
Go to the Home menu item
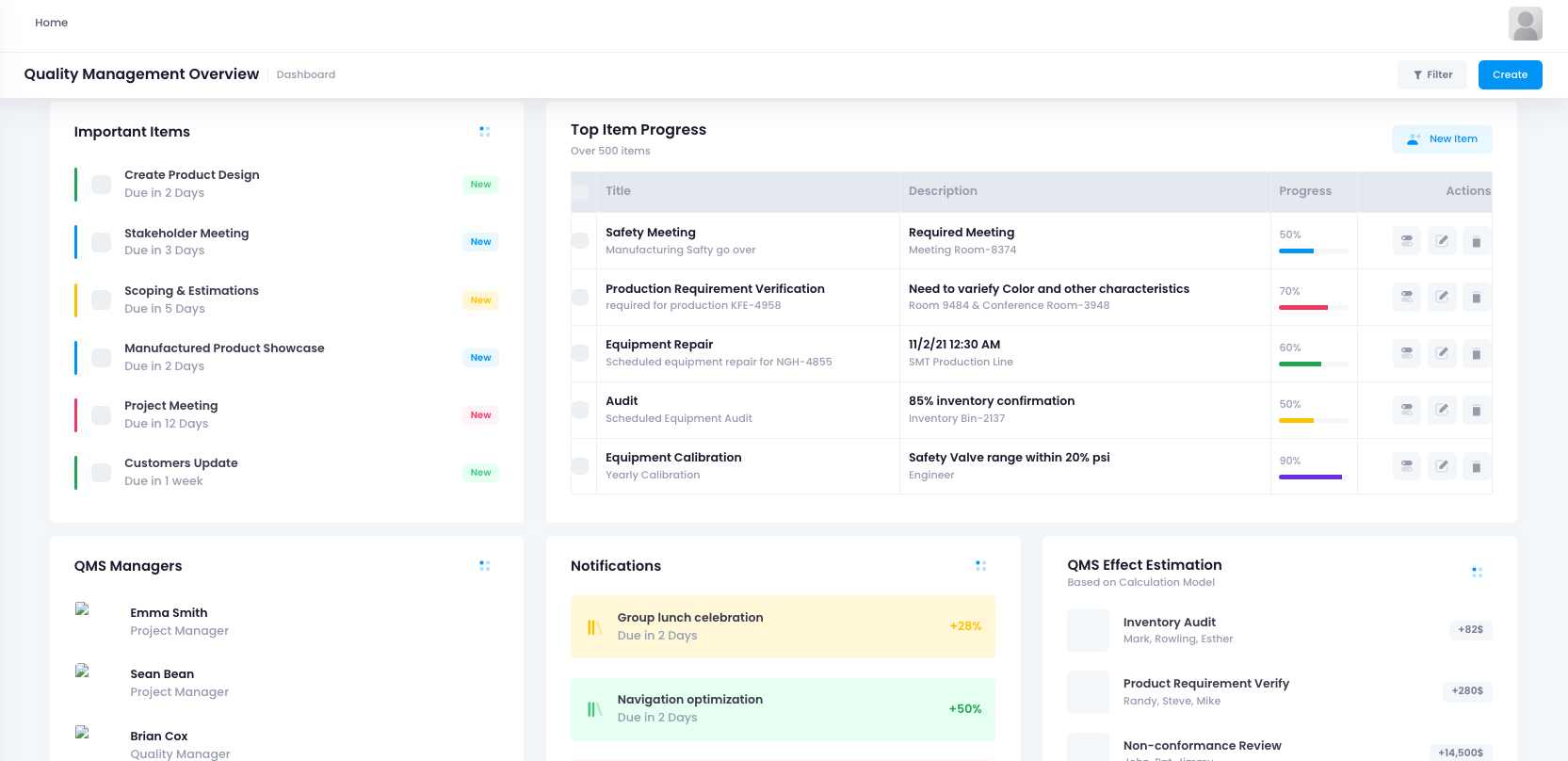tap(51, 23)
